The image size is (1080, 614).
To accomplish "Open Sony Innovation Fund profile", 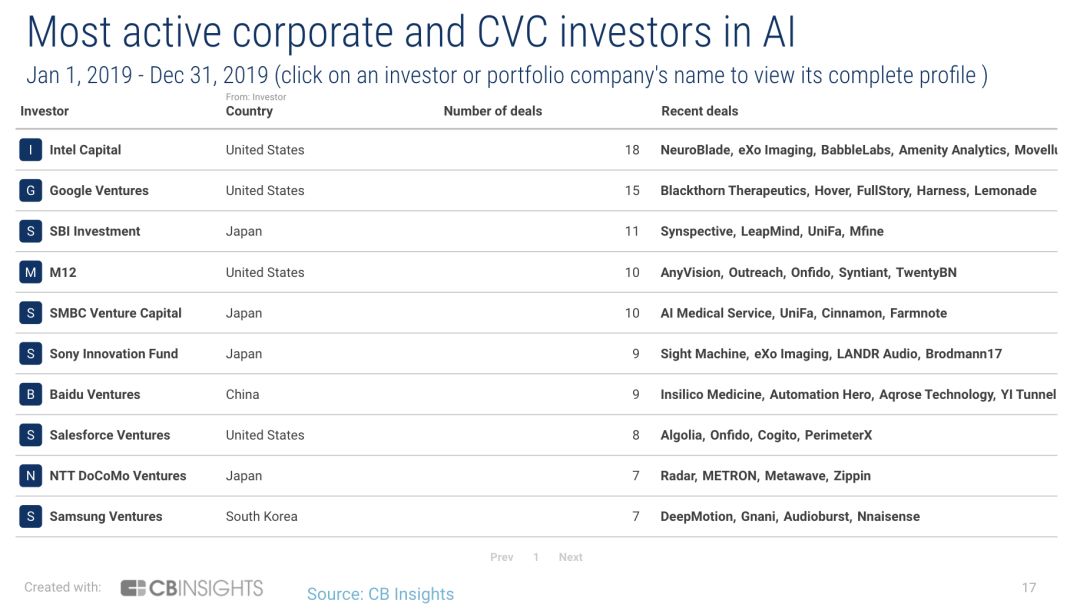I will click(x=113, y=354).
